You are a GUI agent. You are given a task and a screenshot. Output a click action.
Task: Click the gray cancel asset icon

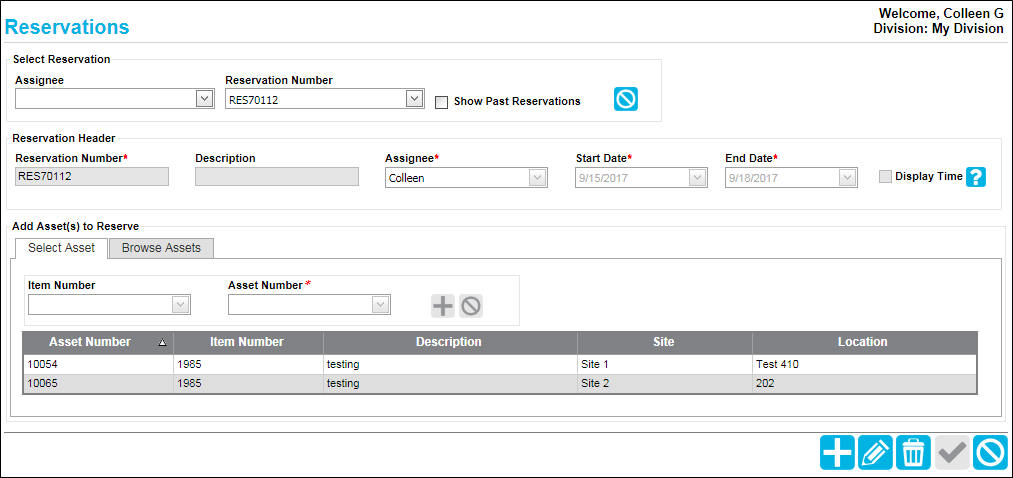(471, 306)
